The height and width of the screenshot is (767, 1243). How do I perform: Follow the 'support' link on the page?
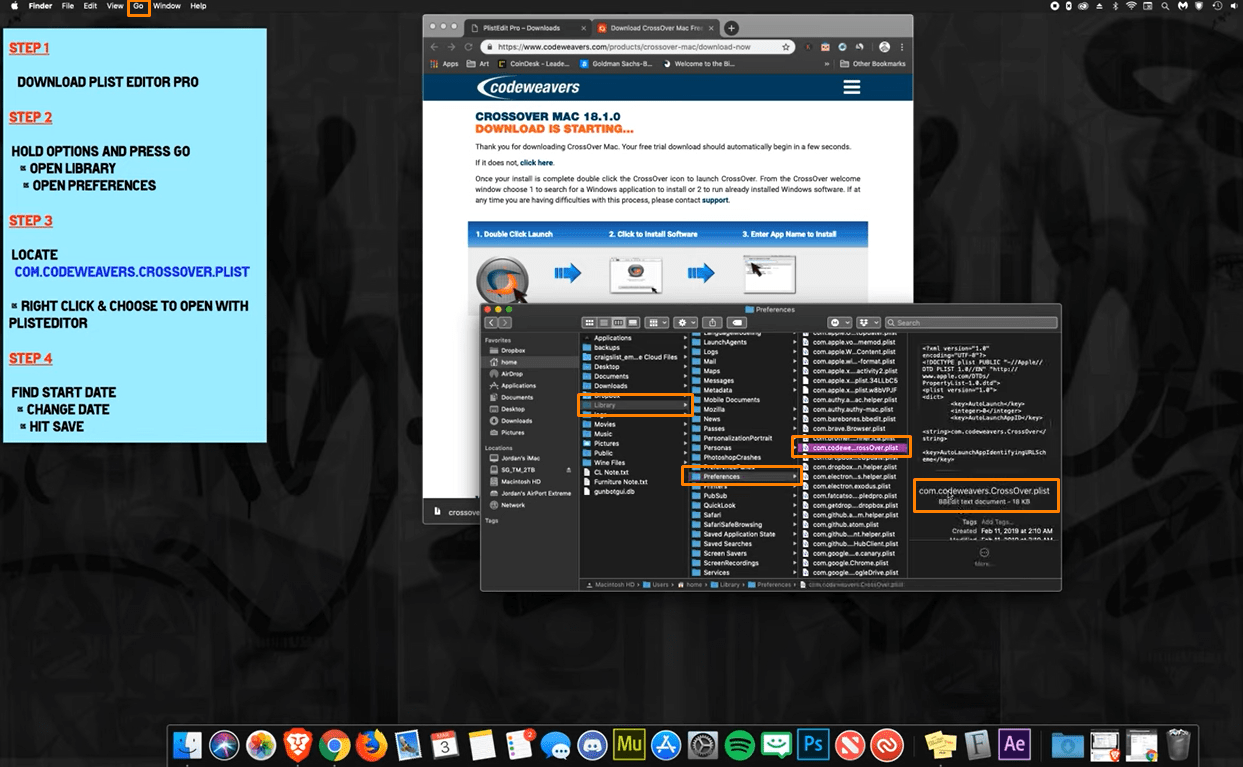[715, 200]
